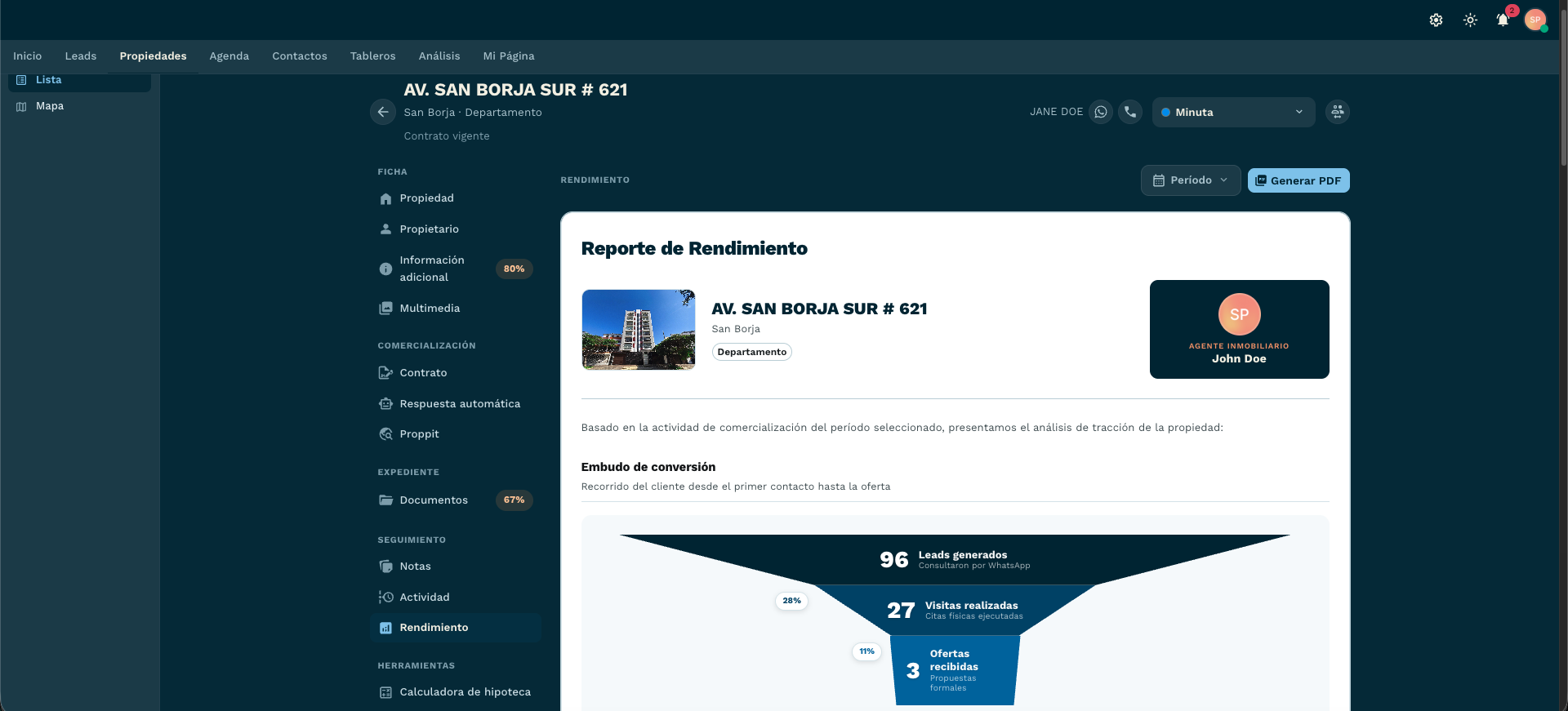Toggle light theme sun icon

click(1470, 20)
